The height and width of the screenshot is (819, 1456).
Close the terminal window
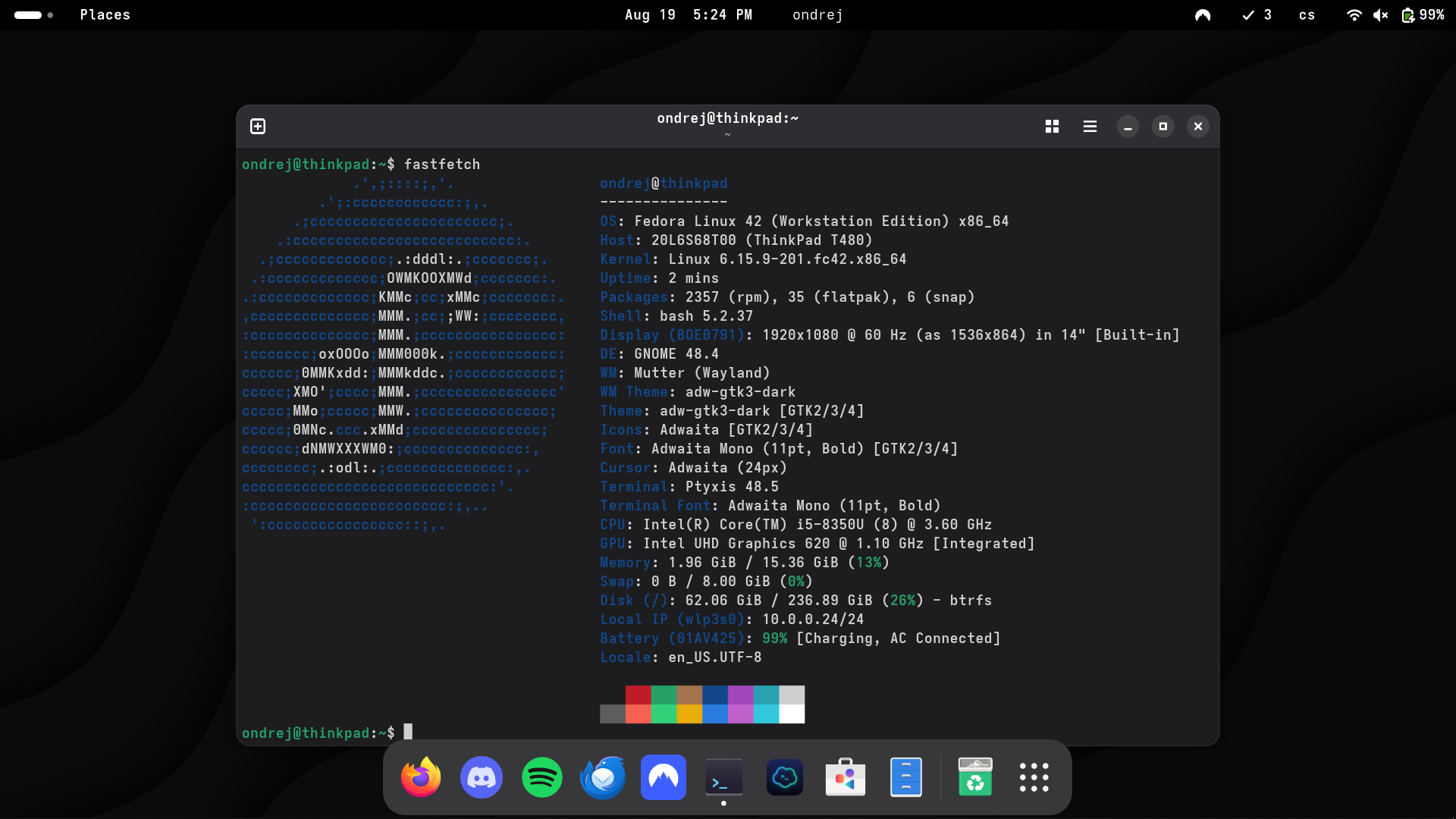click(1198, 126)
